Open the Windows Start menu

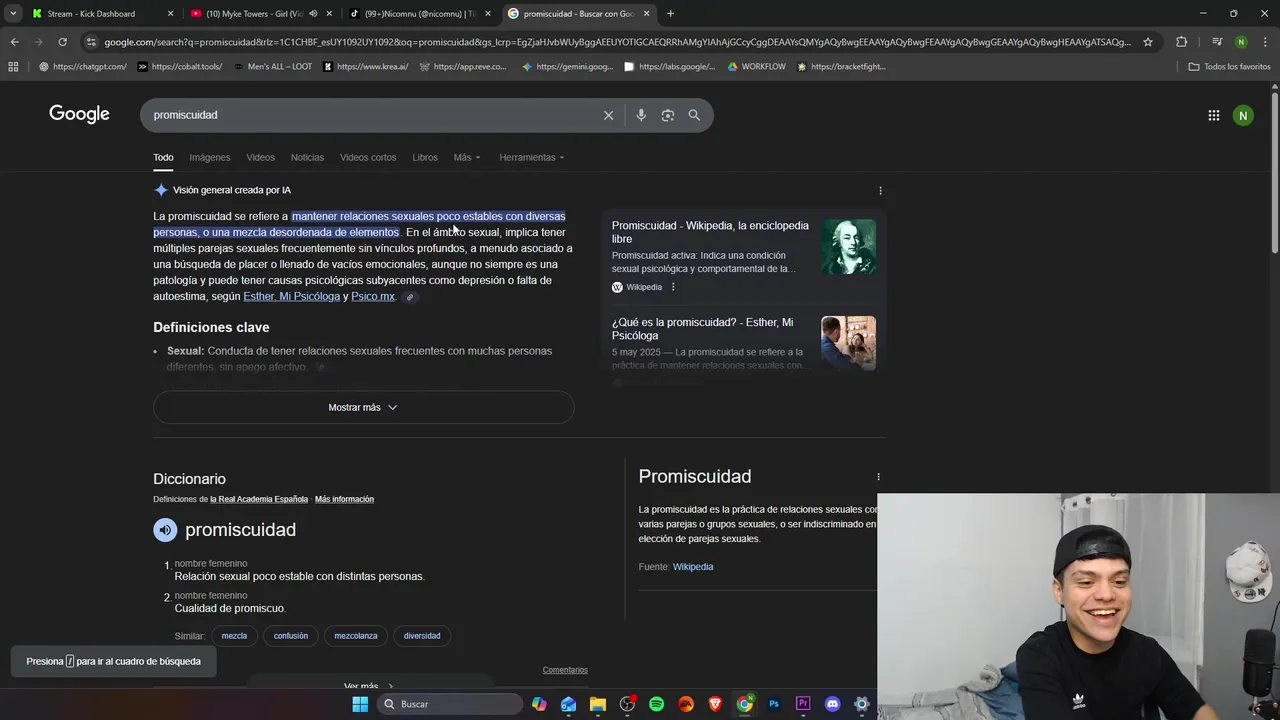tap(360, 704)
